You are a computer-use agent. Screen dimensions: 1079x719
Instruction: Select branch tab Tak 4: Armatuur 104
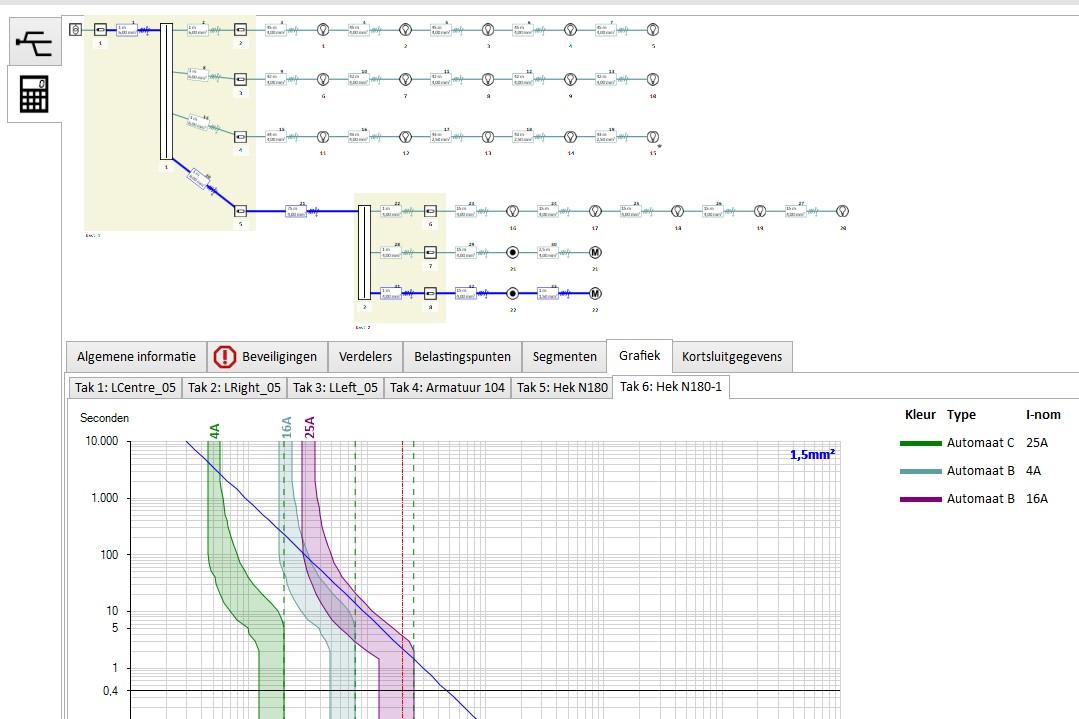(447, 388)
